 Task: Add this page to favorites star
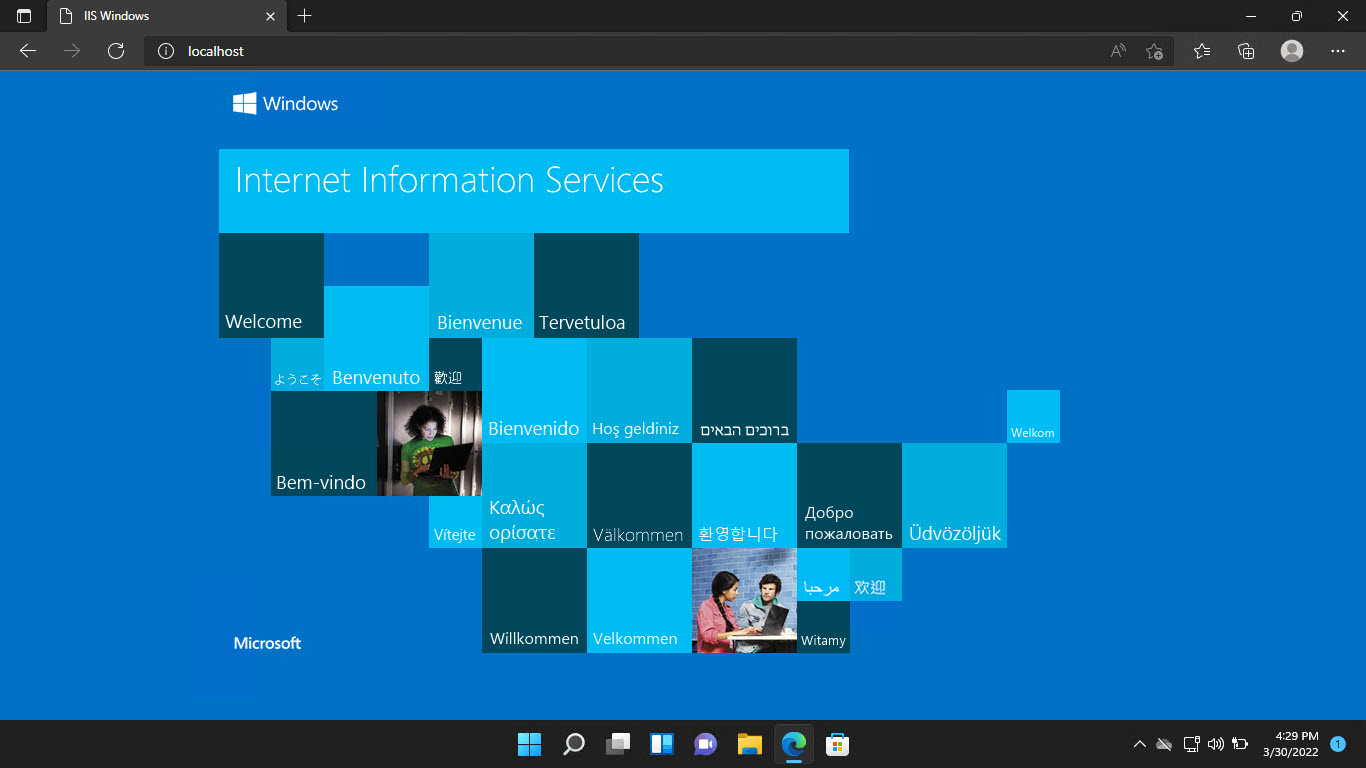tap(1154, 51)
